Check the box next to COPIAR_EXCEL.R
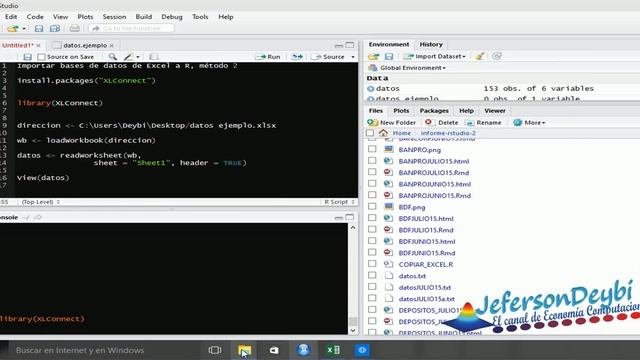The image size is (640, 360). (x=372, y=264)
